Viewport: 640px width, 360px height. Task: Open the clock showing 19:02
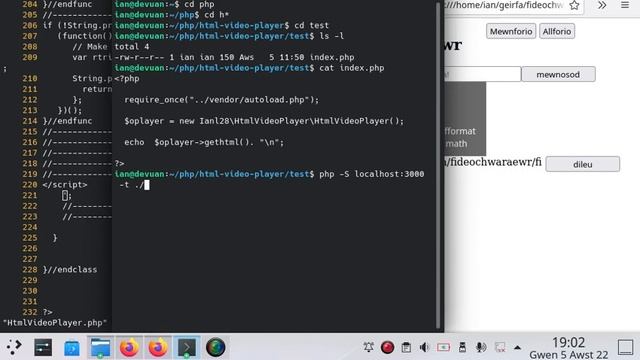click(x=569, y=348)
